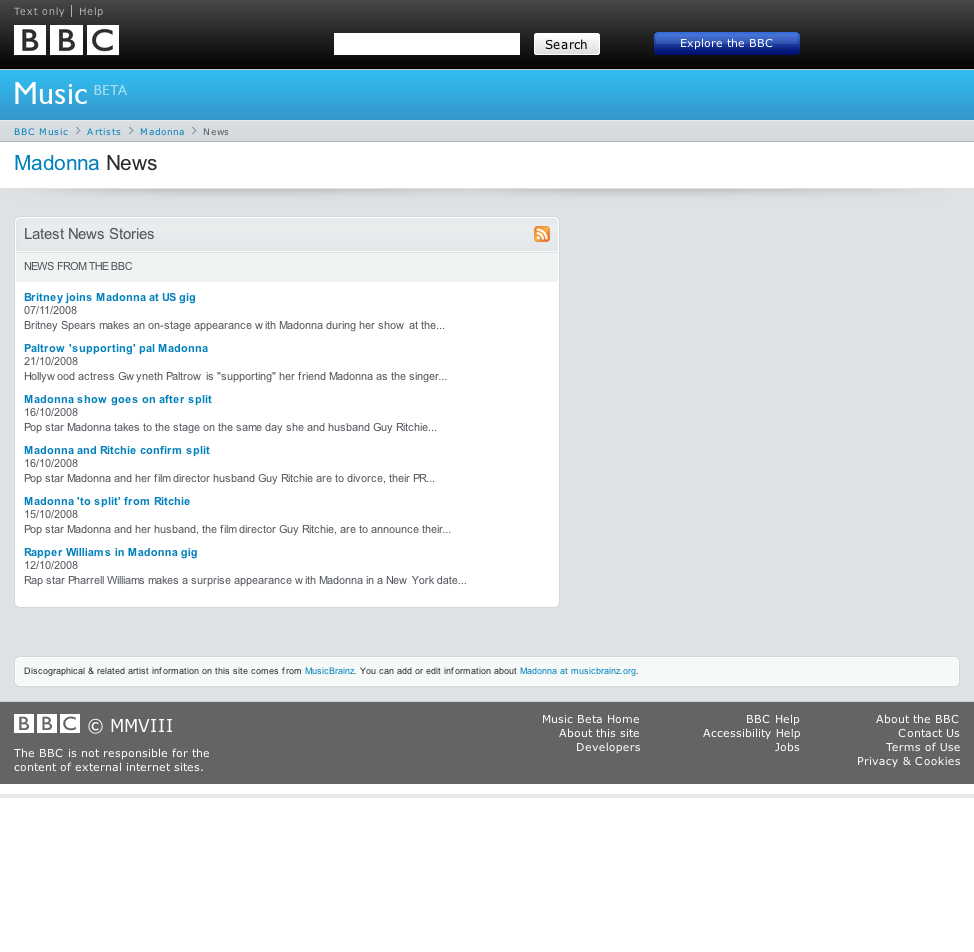Screen dimensions: 974x952
Task: Click the 'Pop star Madonna takes to the stage' summary
Action: point(230,427)
